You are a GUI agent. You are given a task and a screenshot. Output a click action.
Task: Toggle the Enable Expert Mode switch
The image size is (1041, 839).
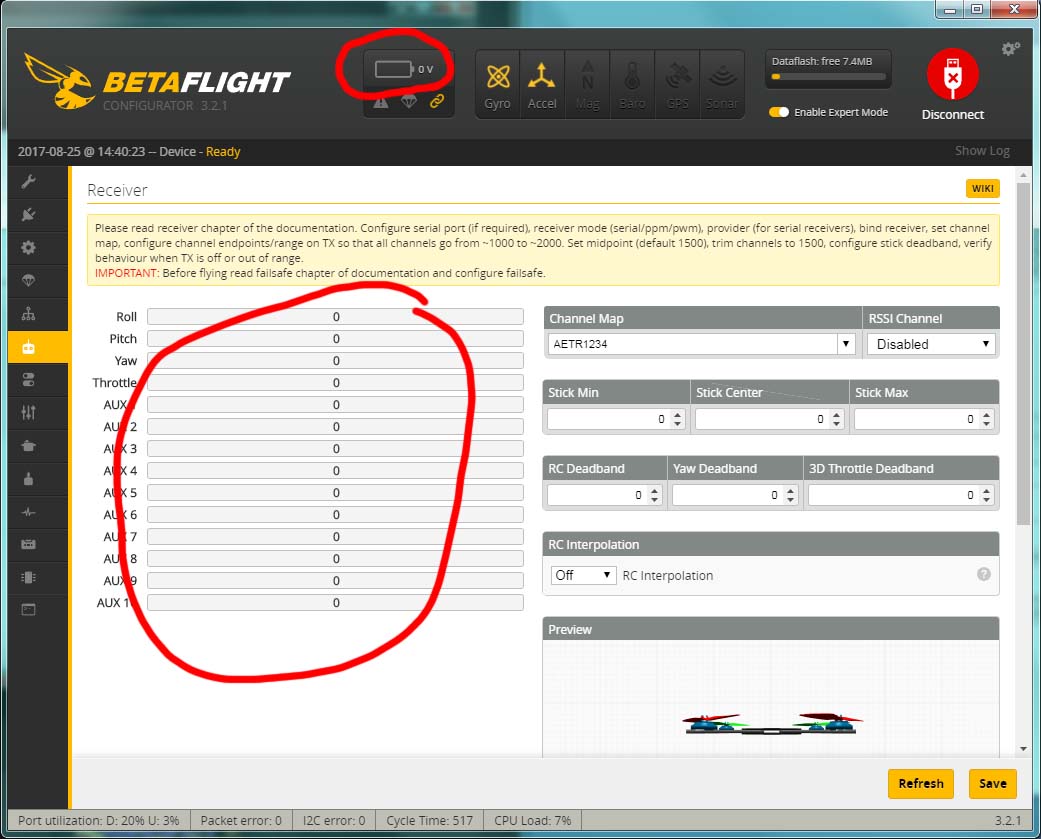pos(779,112)
